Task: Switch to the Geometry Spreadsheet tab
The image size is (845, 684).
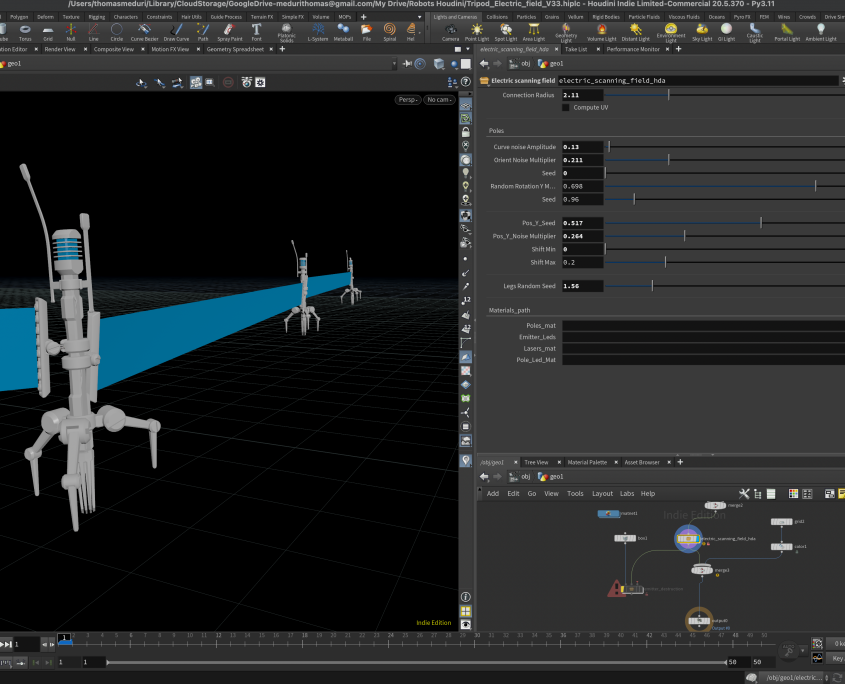Action: 235,49
